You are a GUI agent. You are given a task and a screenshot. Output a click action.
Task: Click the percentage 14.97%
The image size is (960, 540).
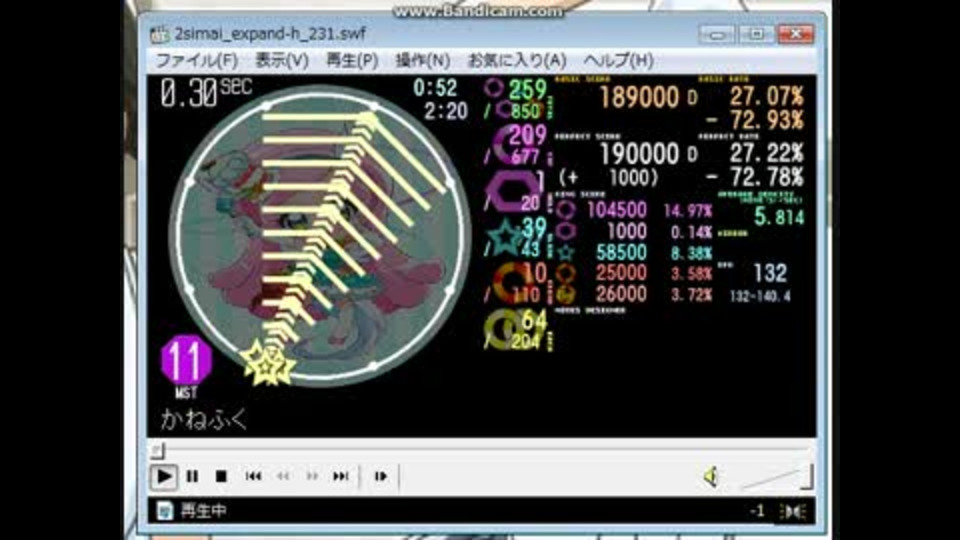coord(688,212)
